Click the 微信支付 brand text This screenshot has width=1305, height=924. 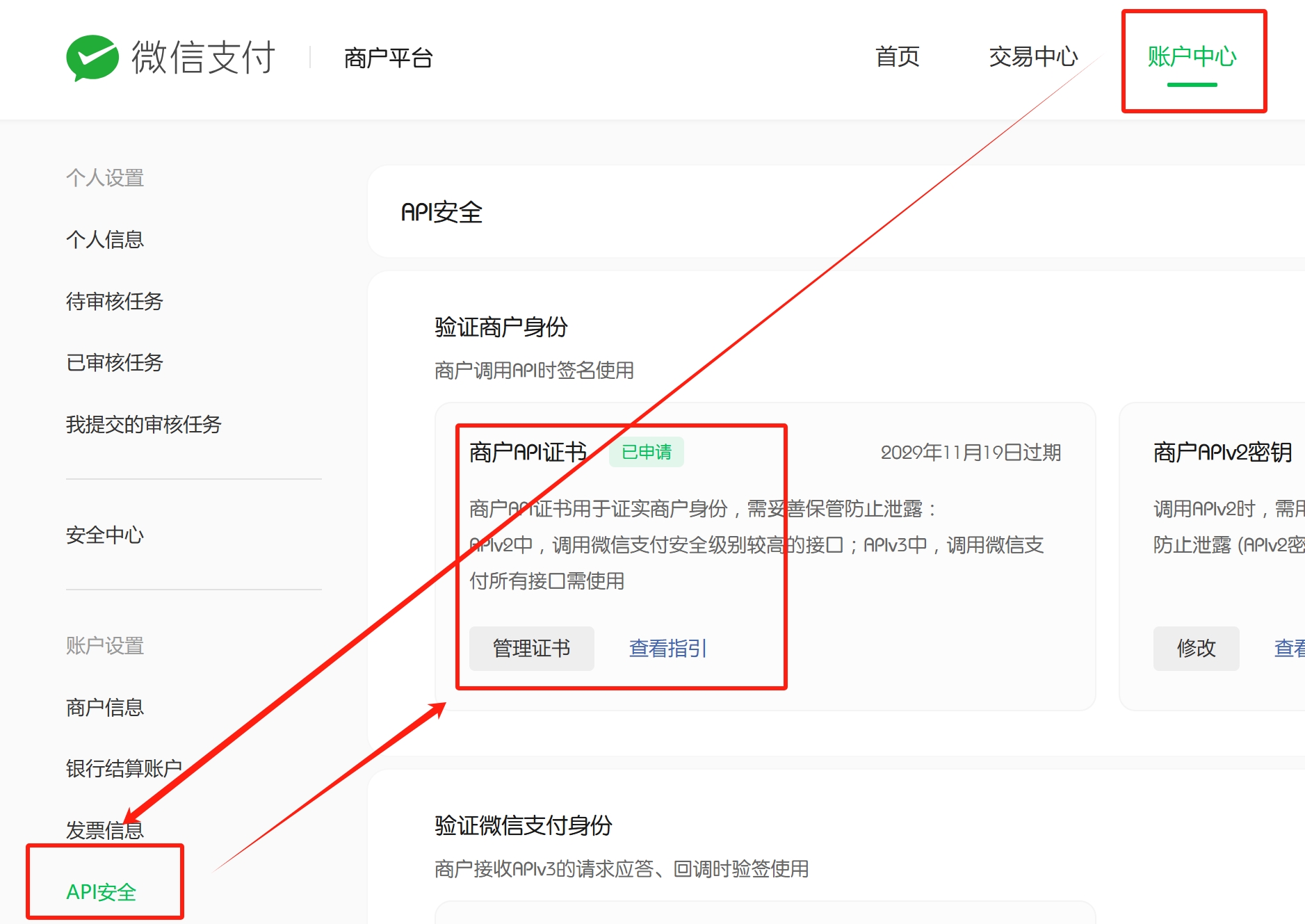[204, 57]
